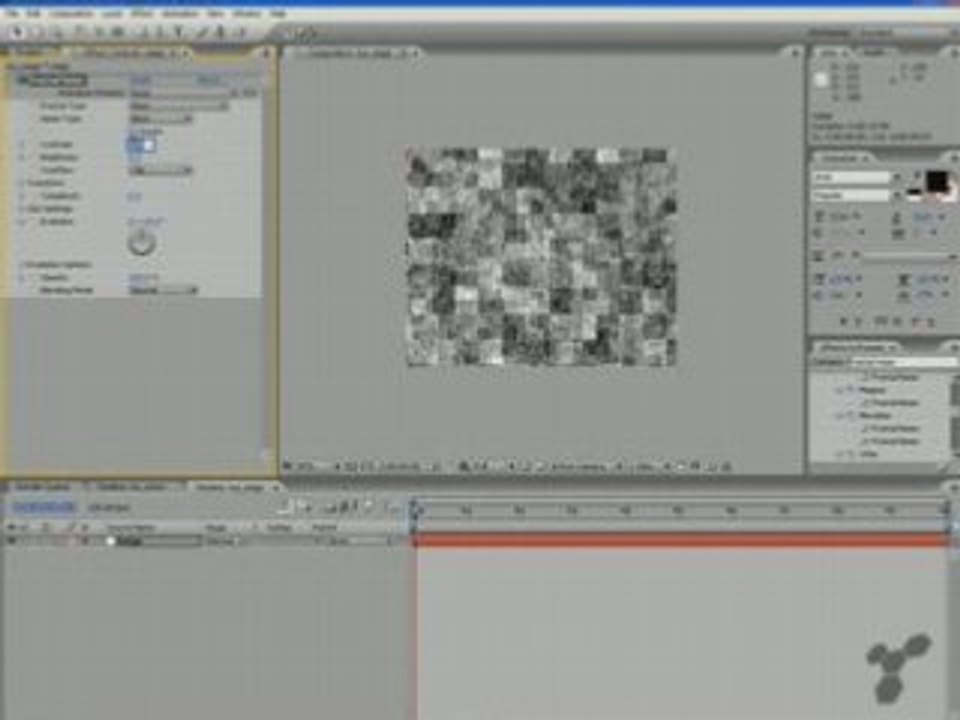
Task: Open the Animation menu
Action: (181, 13)
